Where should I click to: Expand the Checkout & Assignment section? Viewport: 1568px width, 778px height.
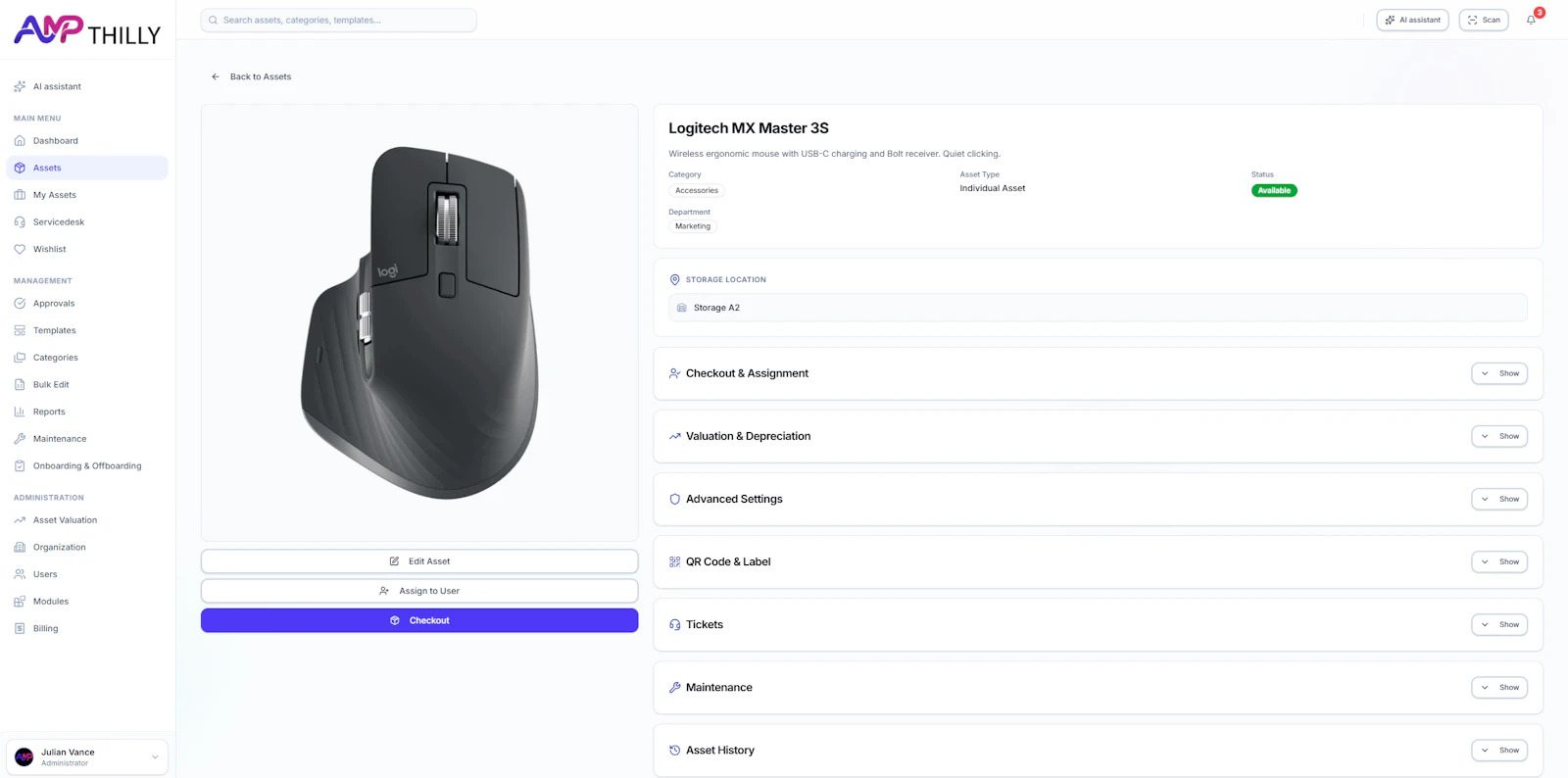point(1499,373)
